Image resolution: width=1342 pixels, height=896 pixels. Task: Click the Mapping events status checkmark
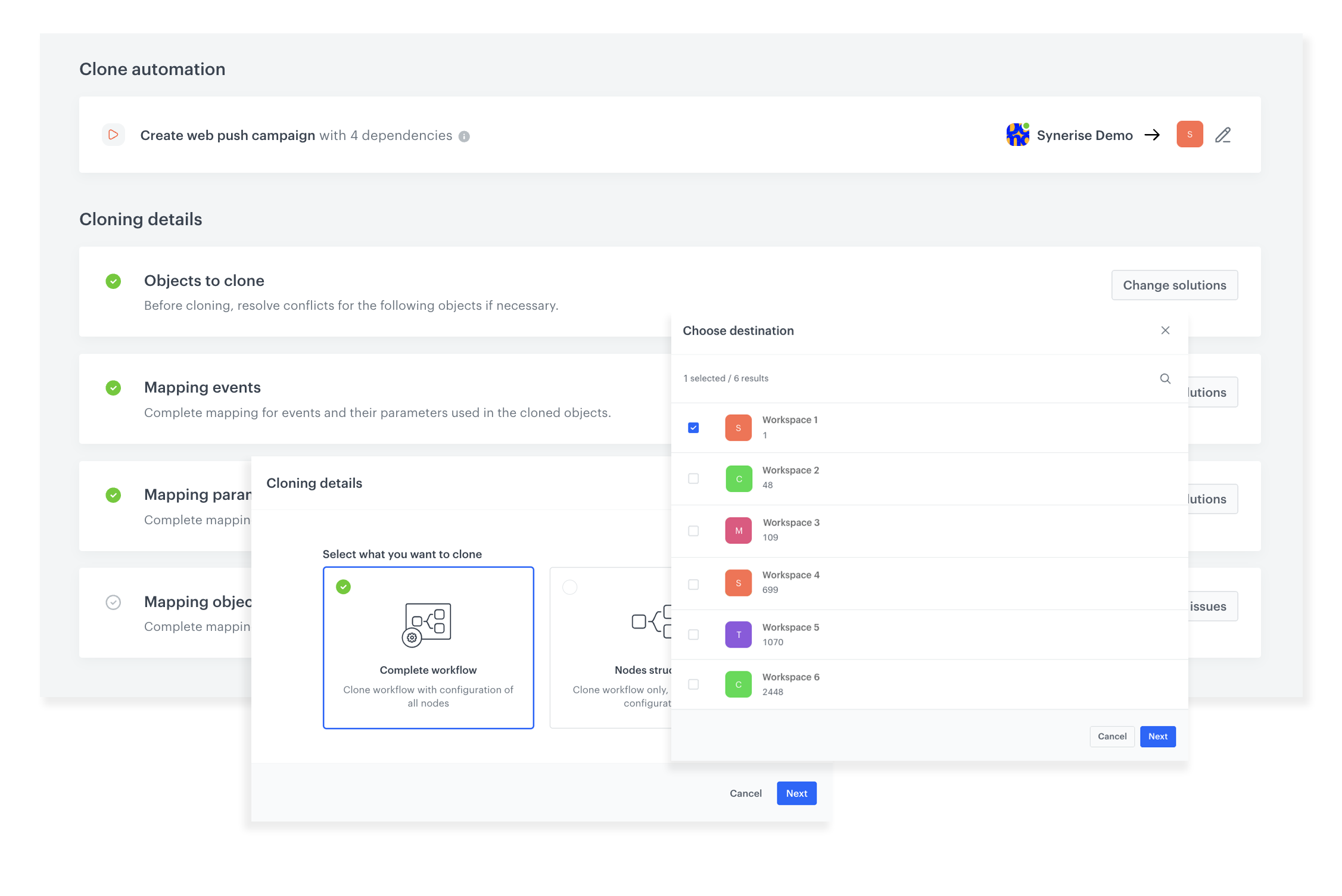click(113, 388)
